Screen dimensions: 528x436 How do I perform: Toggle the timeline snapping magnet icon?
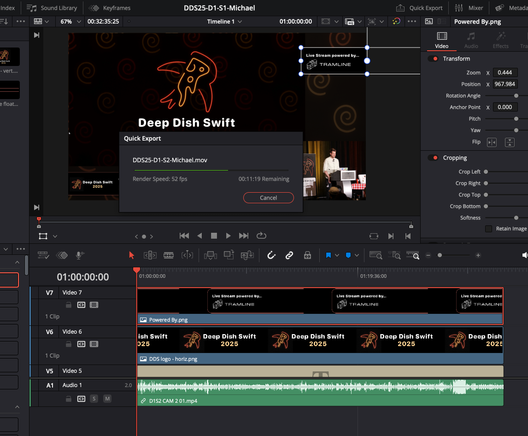pyautogui.click(x=271, y=255)
